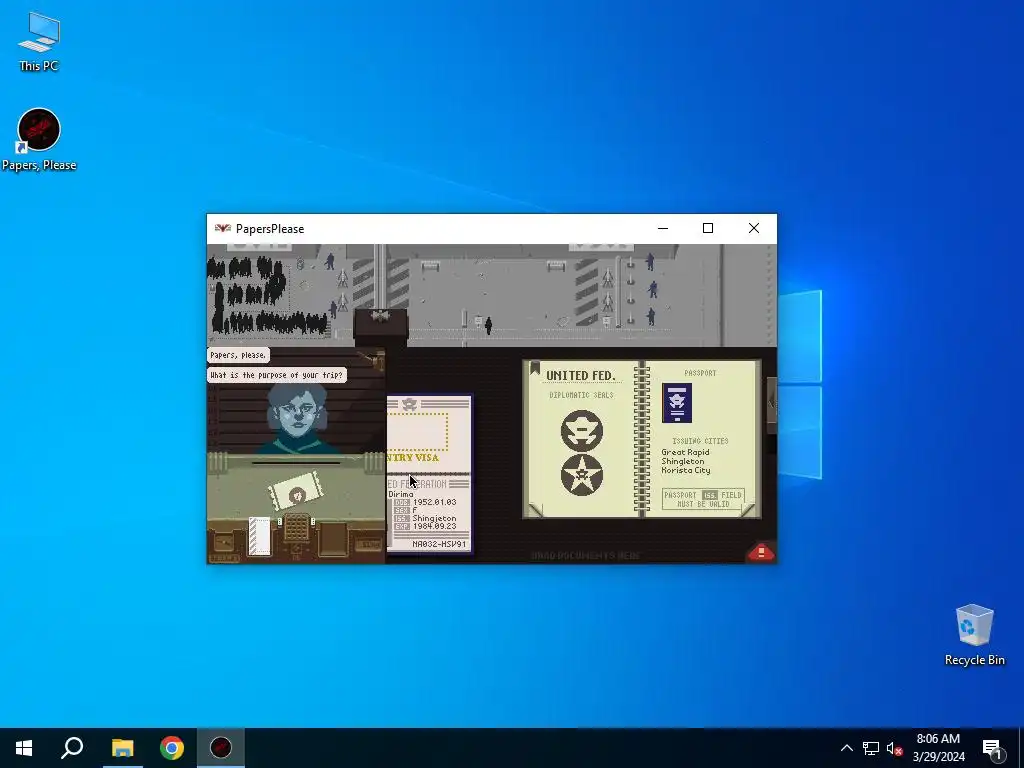Open the Windows Start menu

[24, 748]
